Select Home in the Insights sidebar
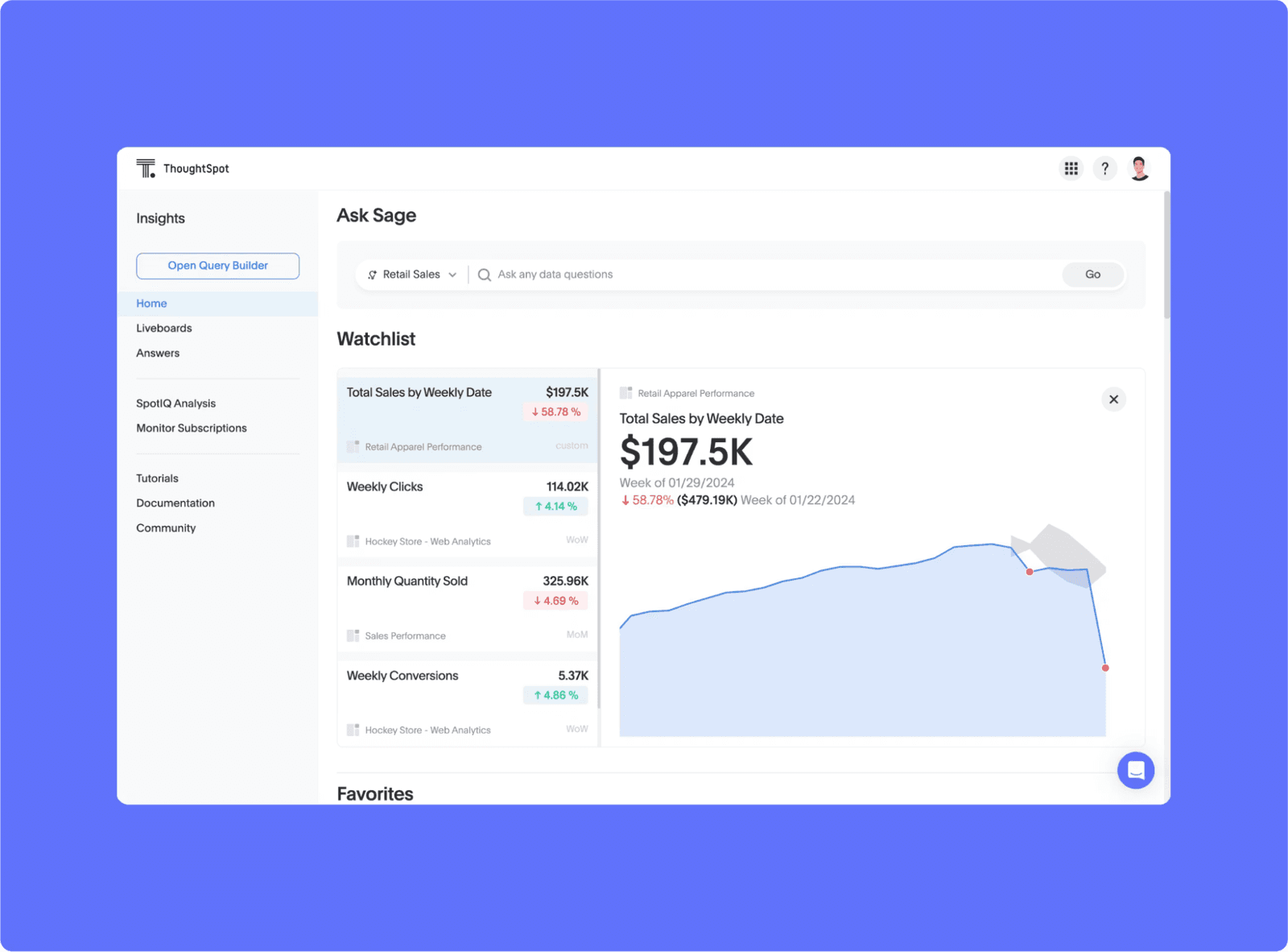 [151, 303]
